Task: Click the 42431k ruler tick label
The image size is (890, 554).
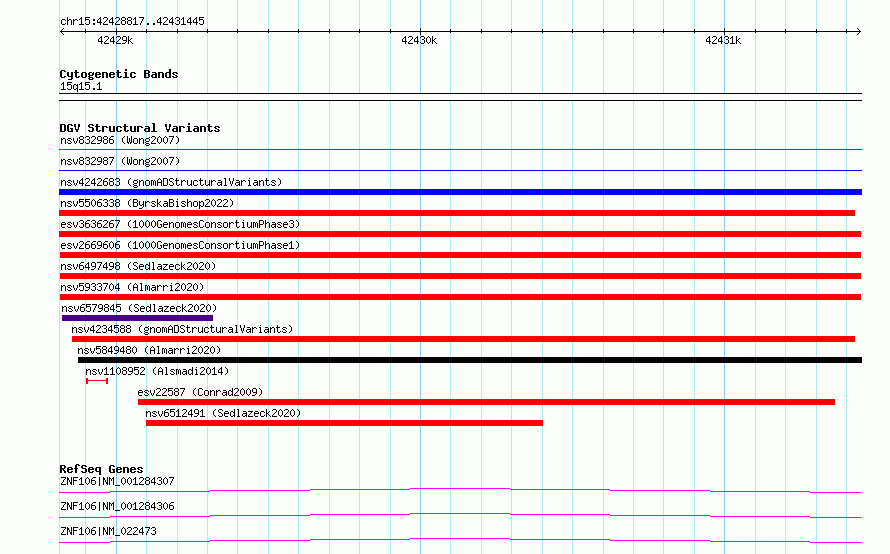Action: click(x=723, y=40)
